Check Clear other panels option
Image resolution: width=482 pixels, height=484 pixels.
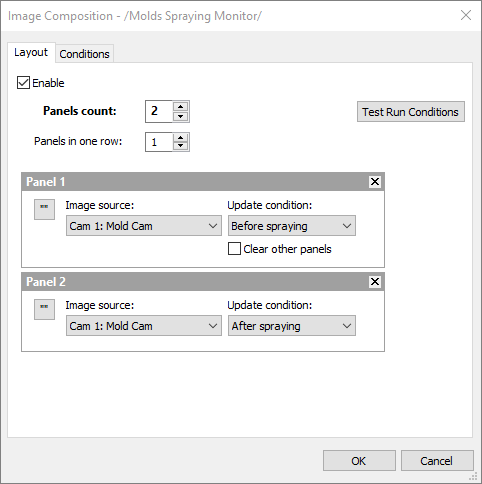point(234,249)
